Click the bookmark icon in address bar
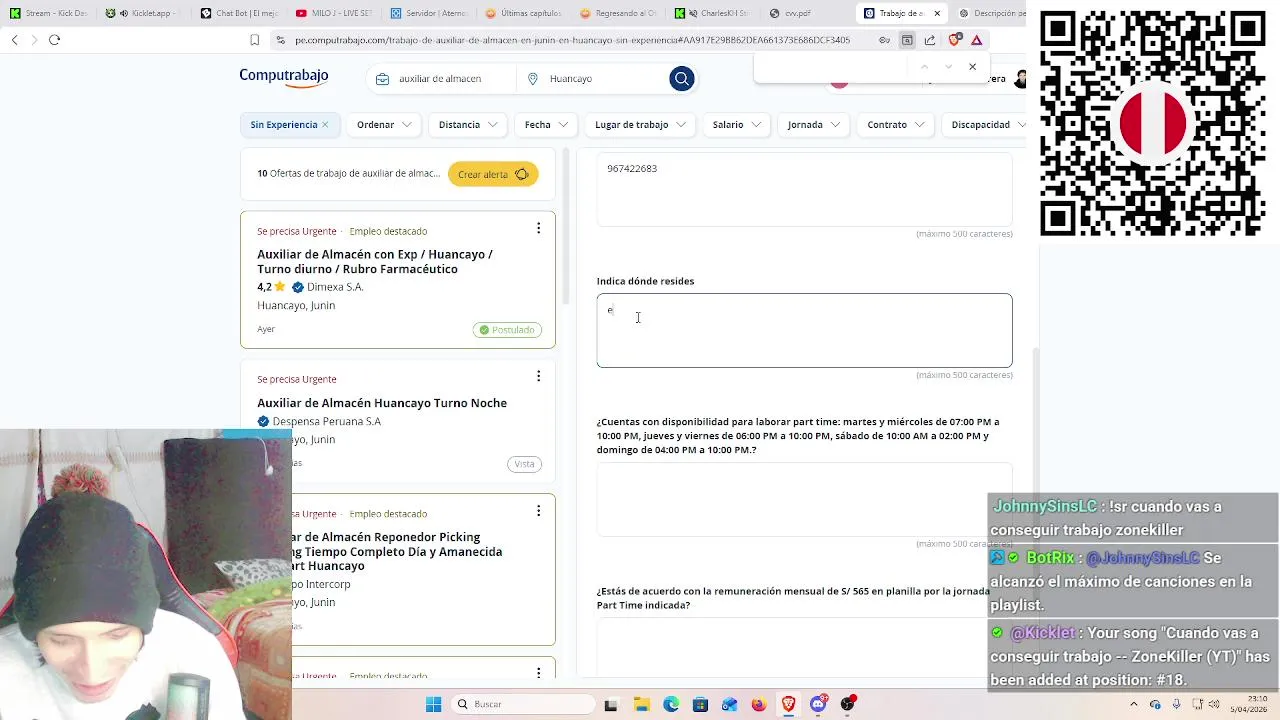Viewport: 1280px width, 720px height. tap(255, 40)
